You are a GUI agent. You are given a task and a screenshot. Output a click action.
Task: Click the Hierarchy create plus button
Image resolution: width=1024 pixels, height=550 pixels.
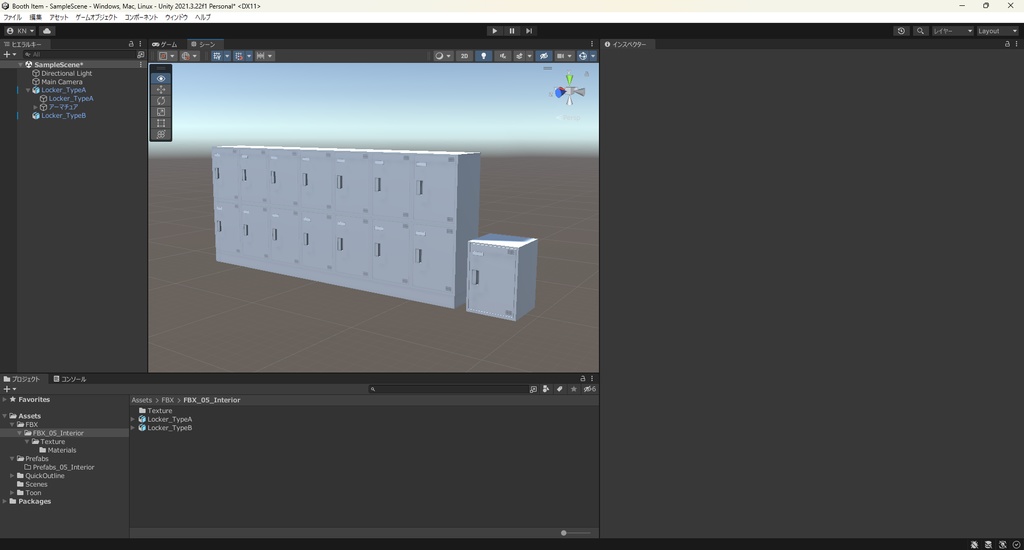coord(9,55)
